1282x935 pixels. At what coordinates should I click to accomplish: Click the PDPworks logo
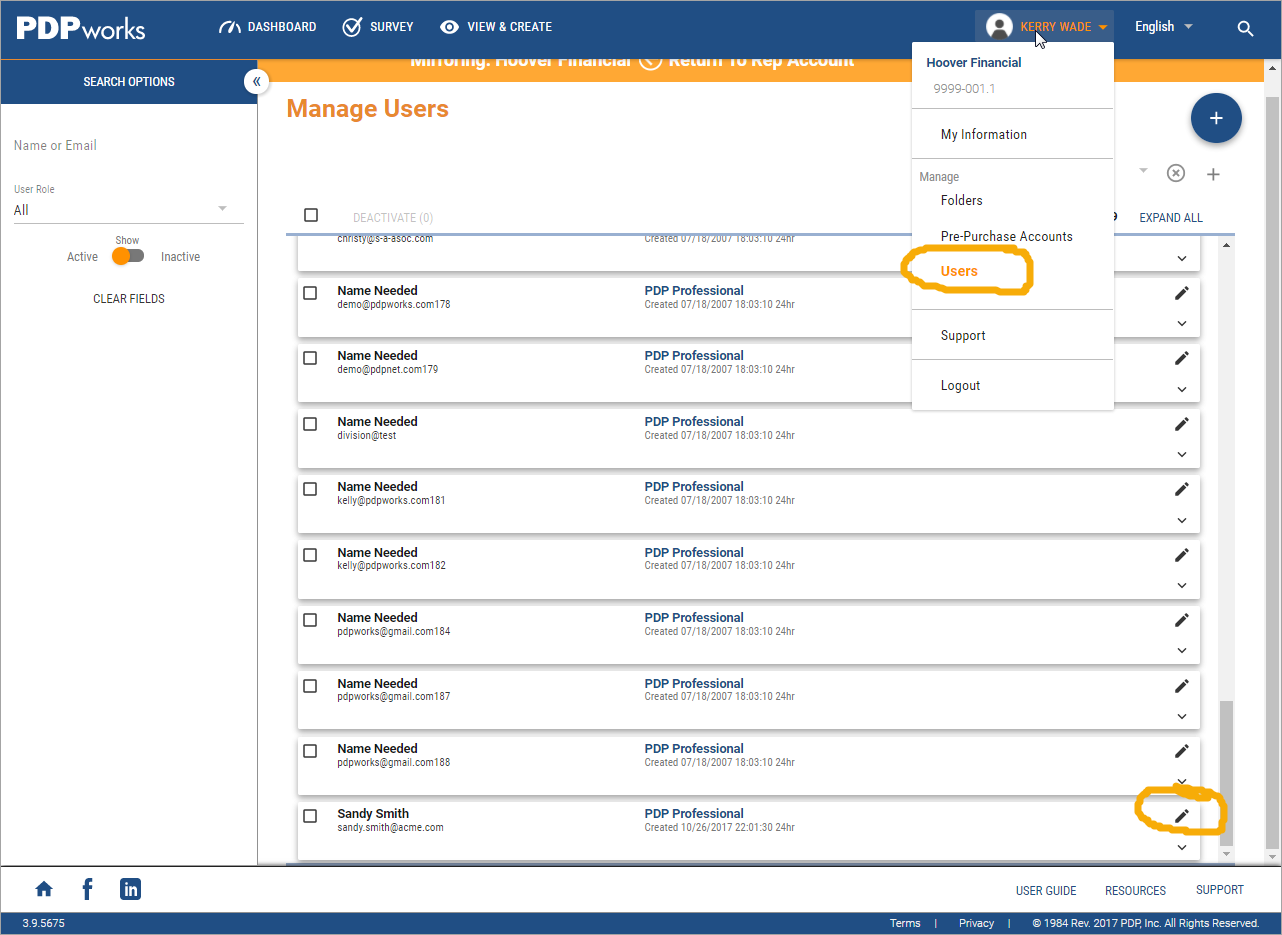click(x=80, y=28)
